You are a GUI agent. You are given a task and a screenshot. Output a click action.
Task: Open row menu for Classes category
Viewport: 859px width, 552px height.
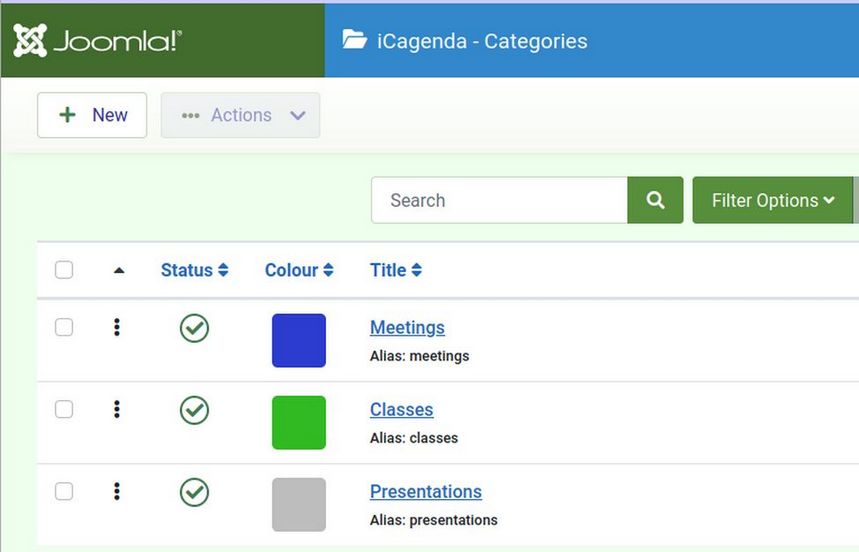point(117,409)
